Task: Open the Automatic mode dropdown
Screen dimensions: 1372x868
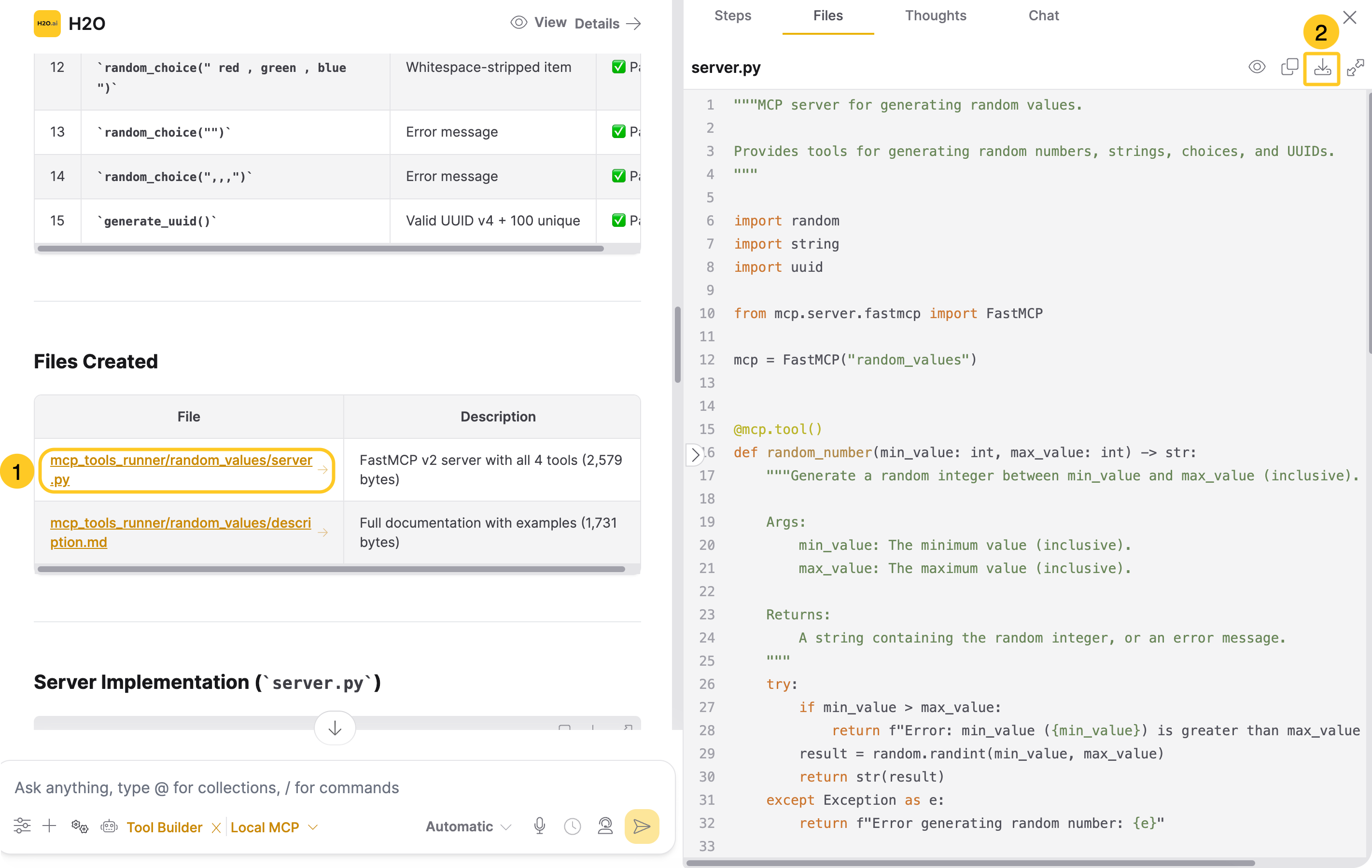Action: pyautogui.click(x=468, y=826)
